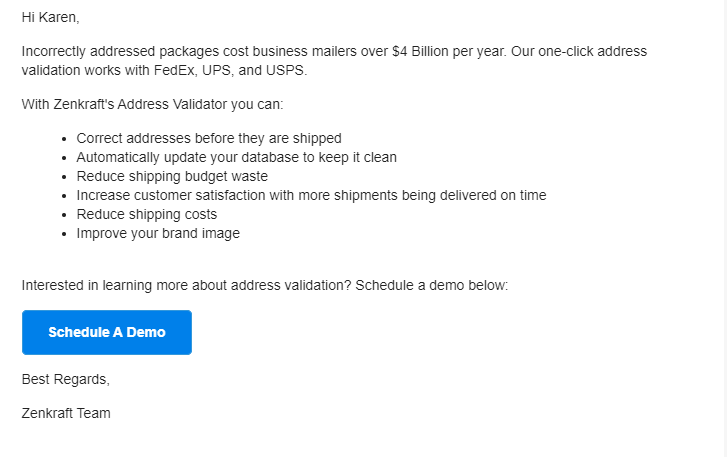Click the "Schedule a demo below:" phrase
The width and height of the screenshot is (727, 457).
(432, 285)
